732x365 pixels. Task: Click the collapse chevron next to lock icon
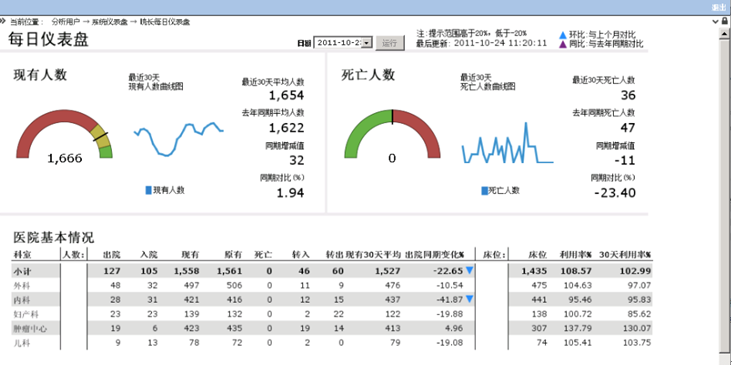pos(715,21)
